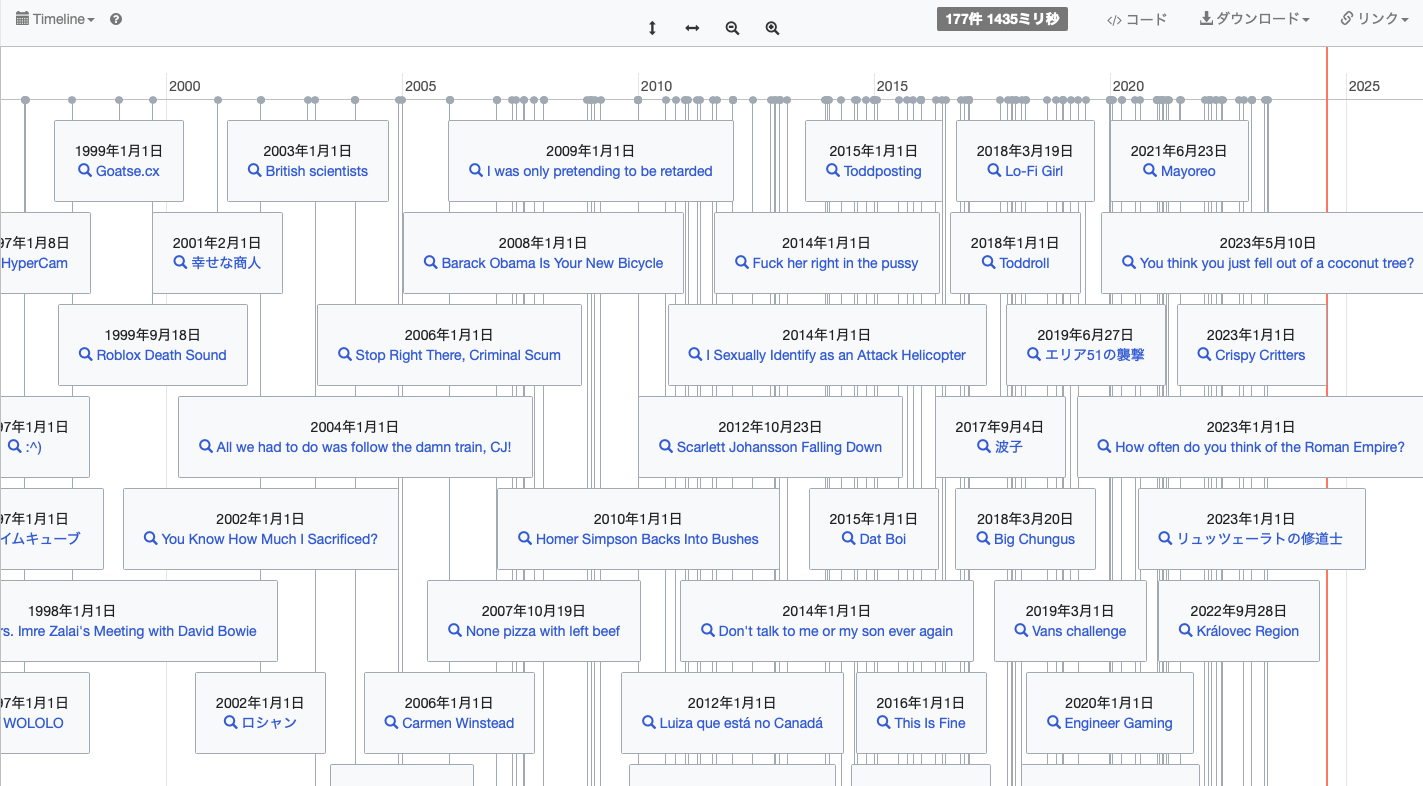Viewport: 1423px width, 786px height.
Task: Open the 幸せな商人 link
Action: point(226,263)
